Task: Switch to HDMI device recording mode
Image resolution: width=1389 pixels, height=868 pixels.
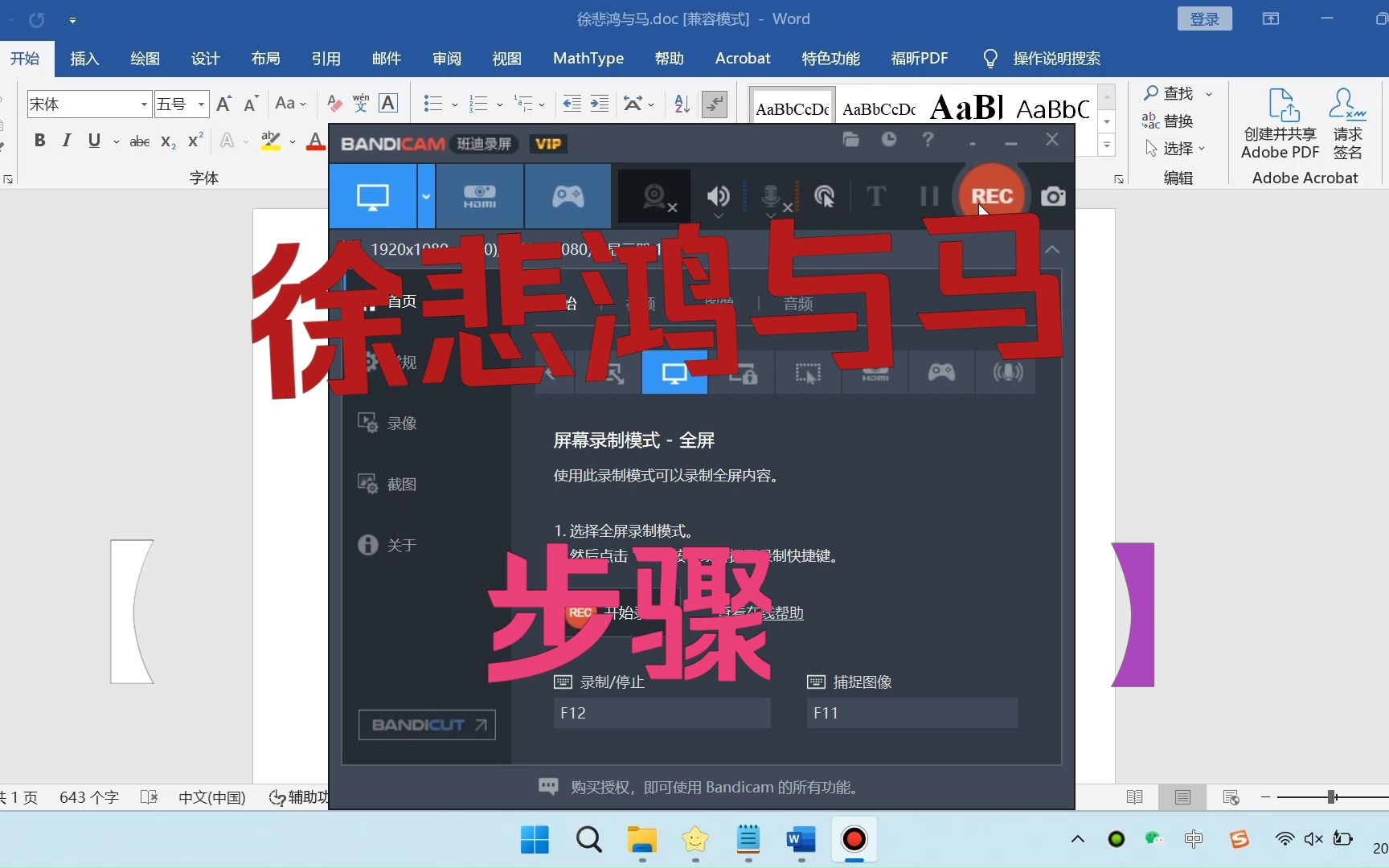Action: point(480,196)
